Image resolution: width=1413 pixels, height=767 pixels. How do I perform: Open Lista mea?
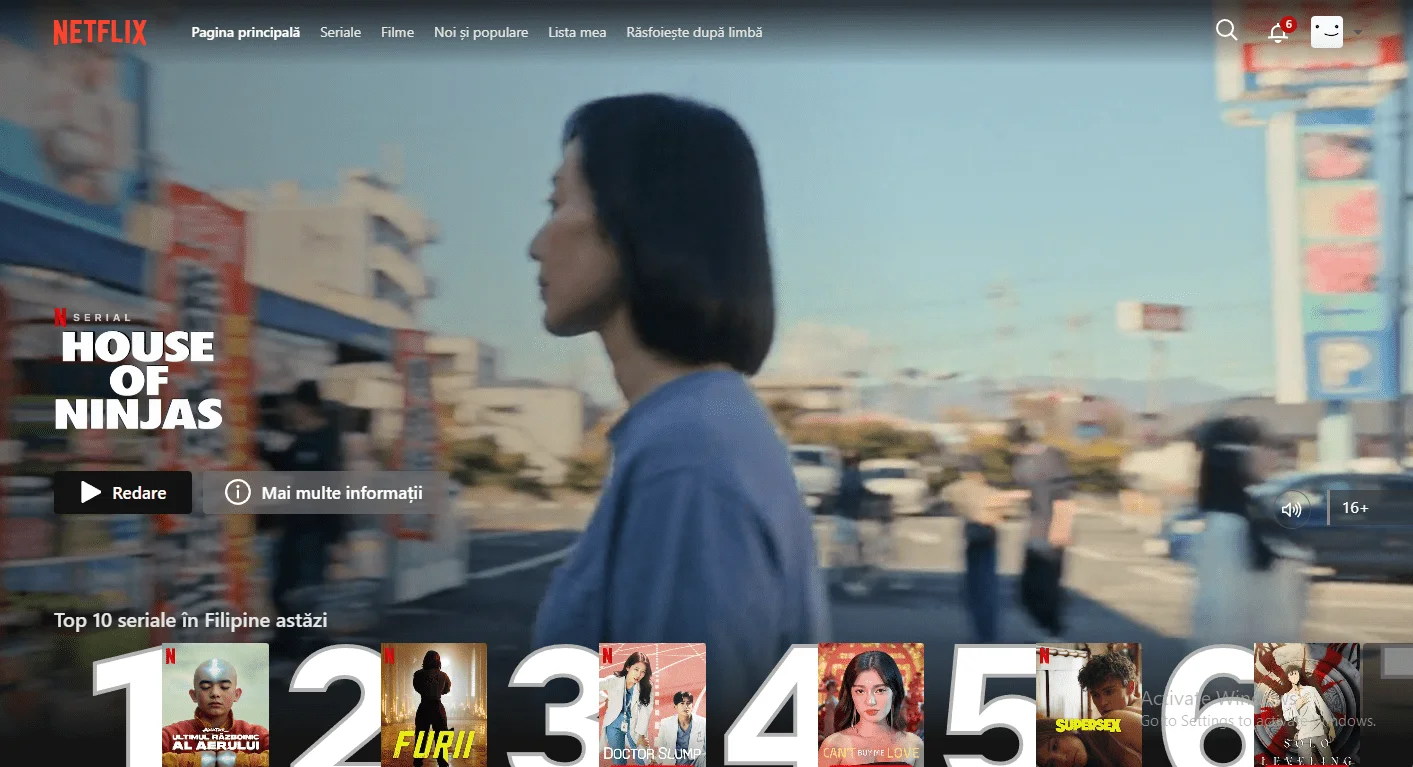[577, 32]
